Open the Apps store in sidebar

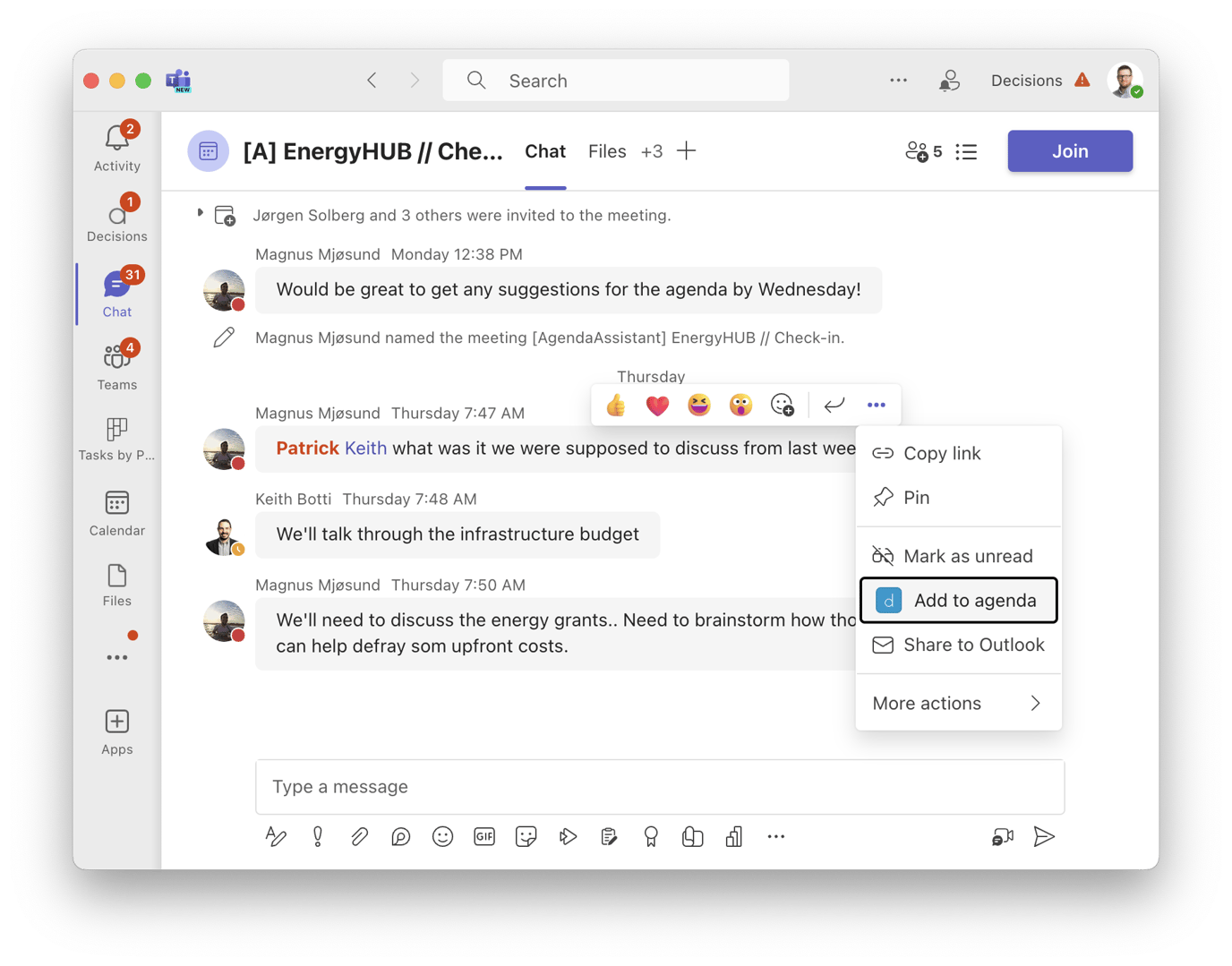[x=116, y=732]
